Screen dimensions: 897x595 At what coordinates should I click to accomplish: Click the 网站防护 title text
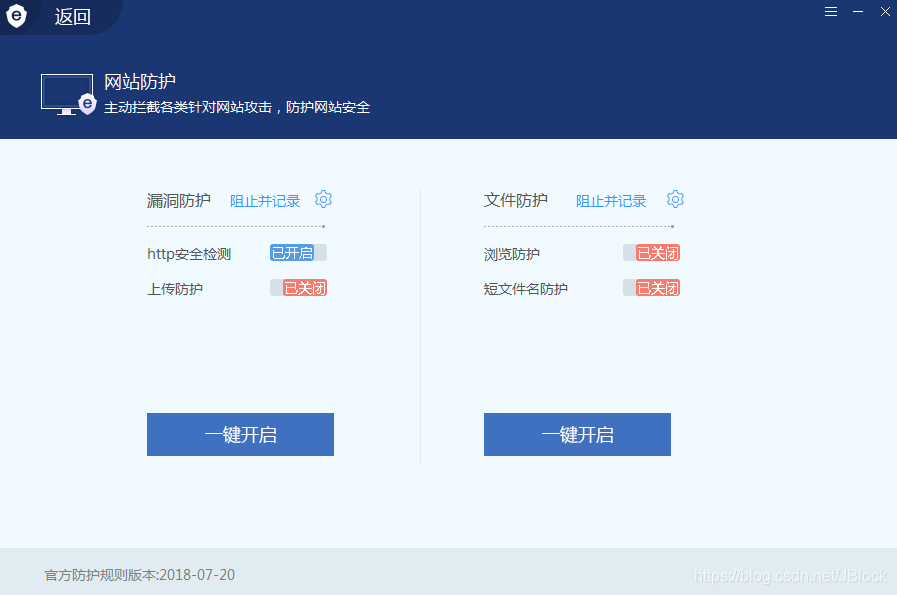[x=140, y=82]
